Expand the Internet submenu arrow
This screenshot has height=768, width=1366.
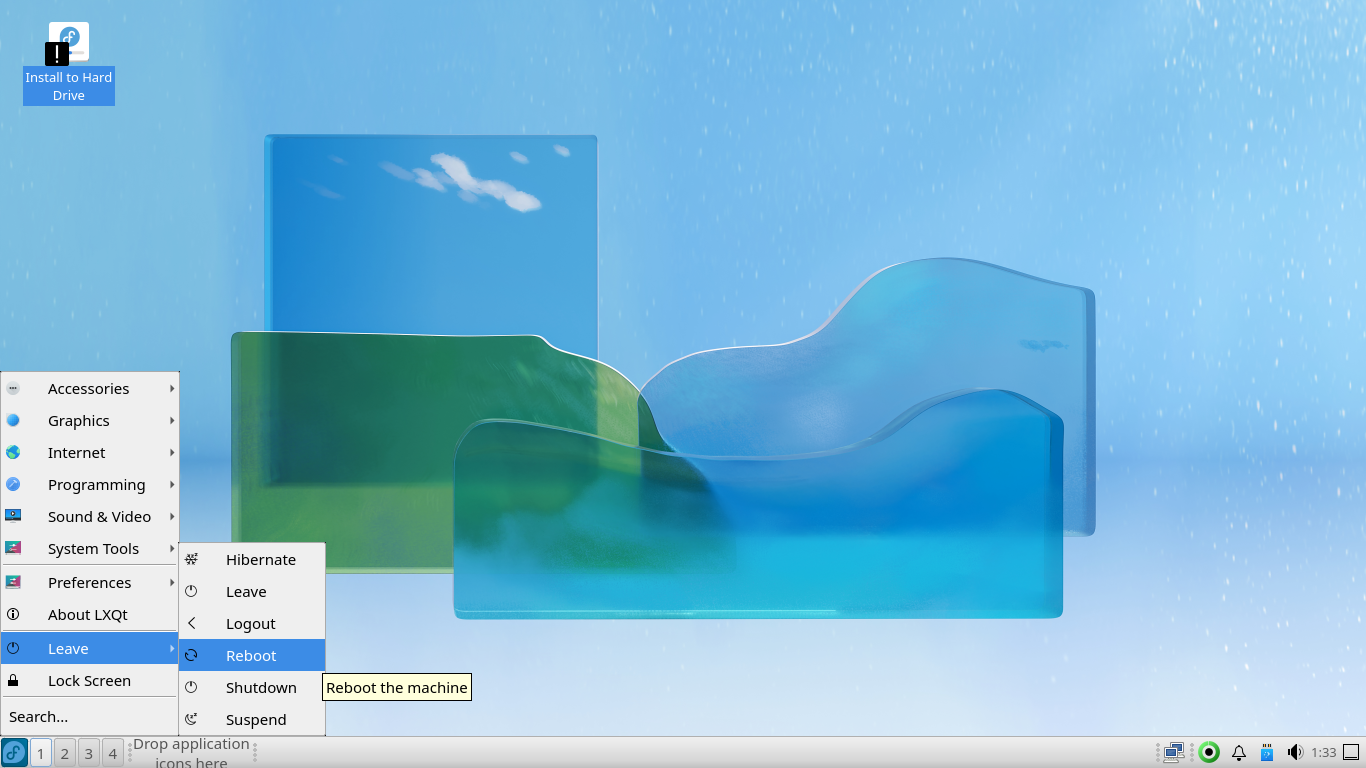click(172, 452)
